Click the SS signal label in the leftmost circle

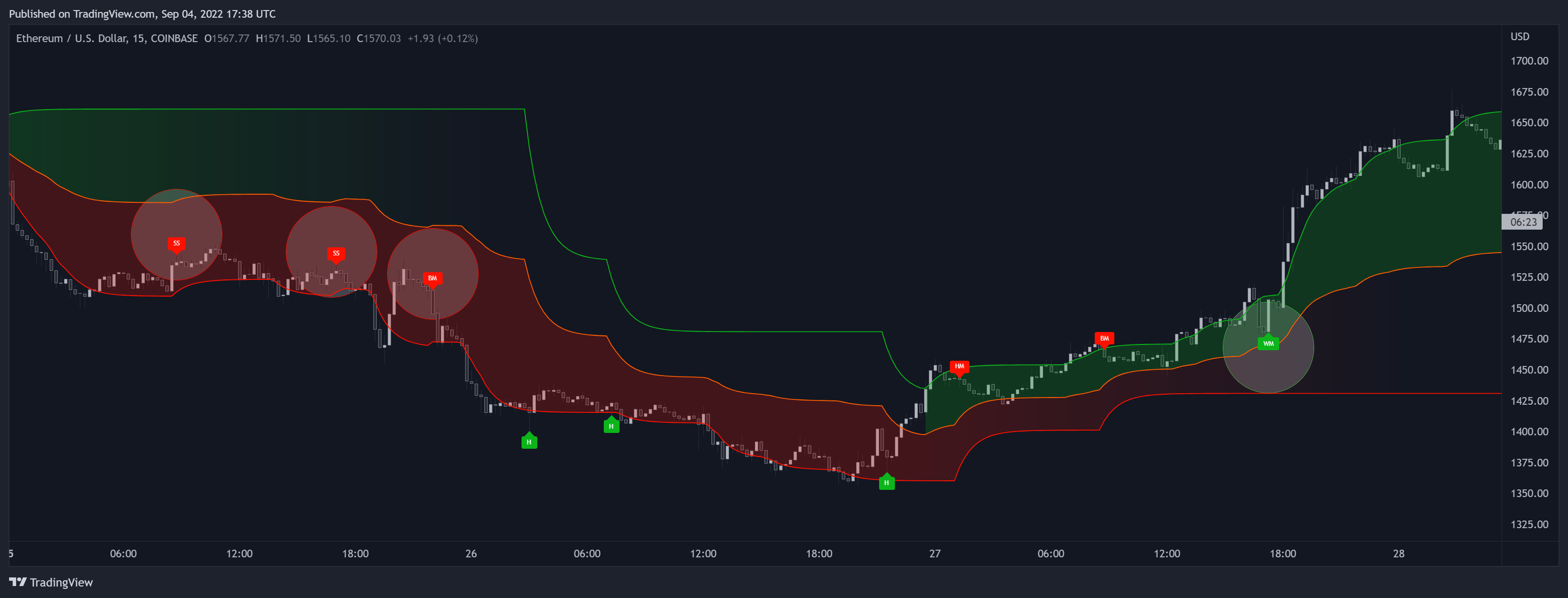[x=176, y=244]
